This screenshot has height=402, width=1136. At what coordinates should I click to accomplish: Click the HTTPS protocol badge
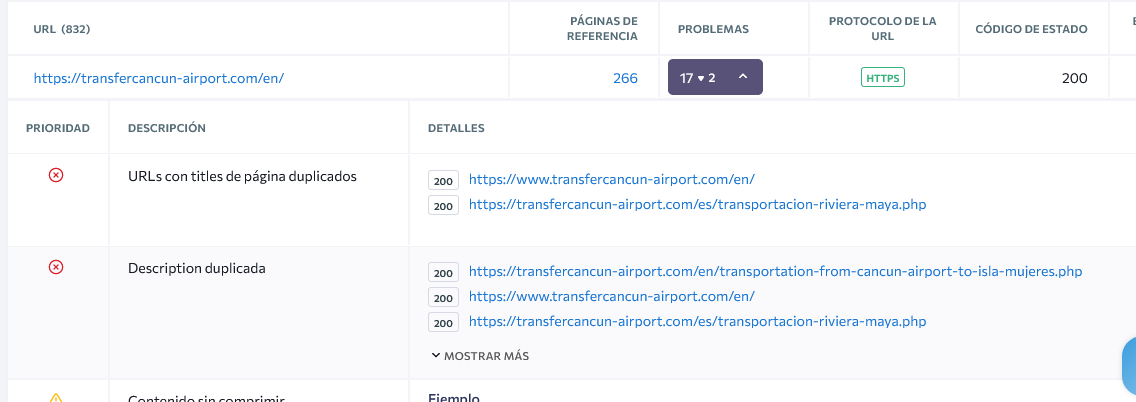[883, 77]
